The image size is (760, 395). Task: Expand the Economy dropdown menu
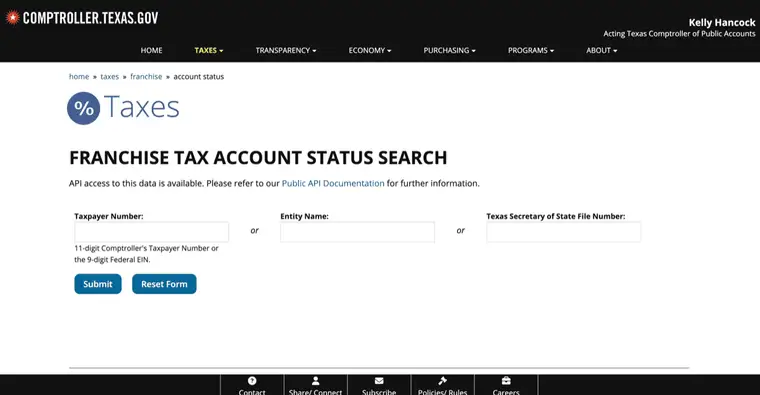(x=370, y=50)
